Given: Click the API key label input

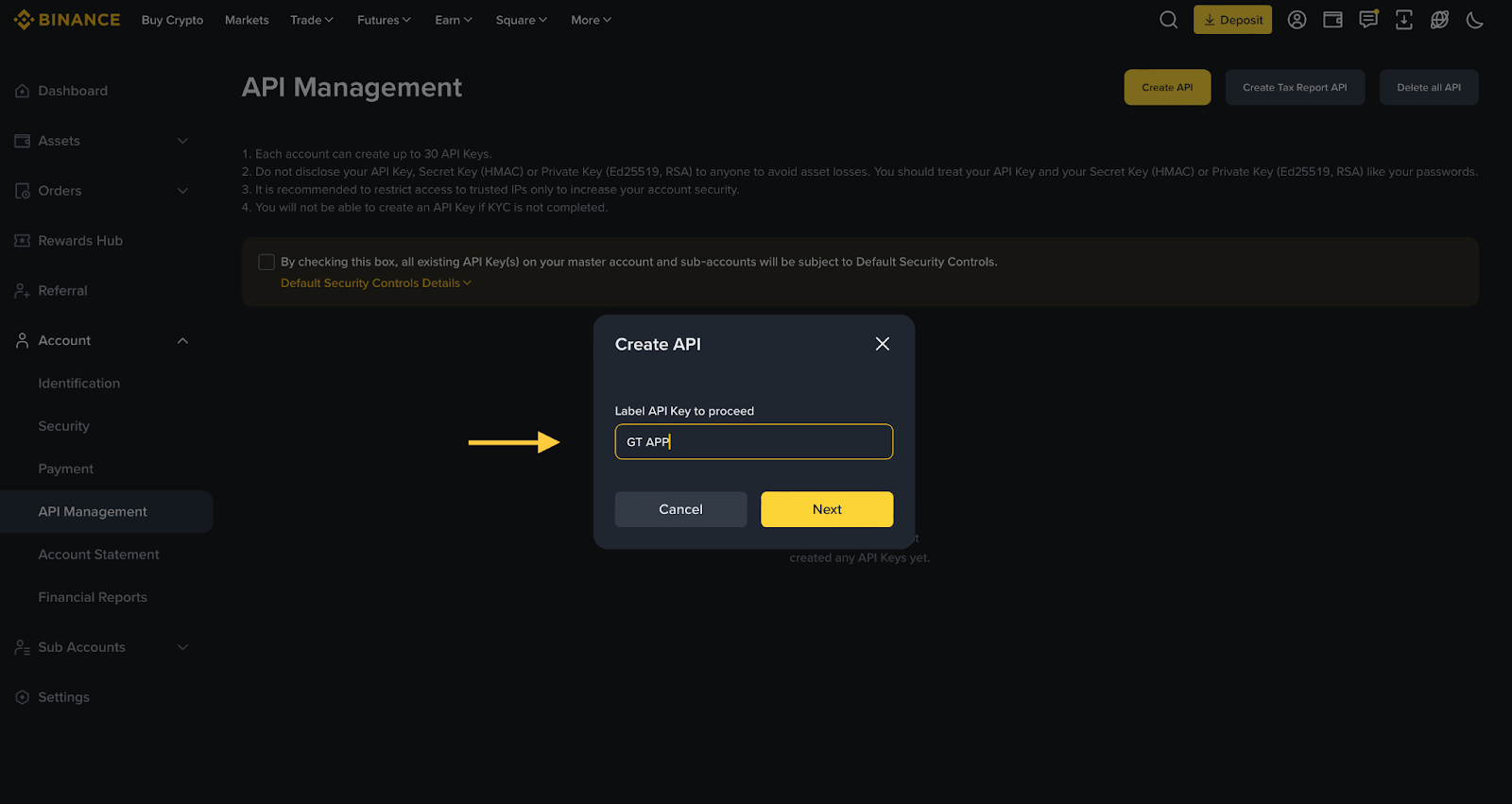Looking at the screenshot, I should pos(753,441).
